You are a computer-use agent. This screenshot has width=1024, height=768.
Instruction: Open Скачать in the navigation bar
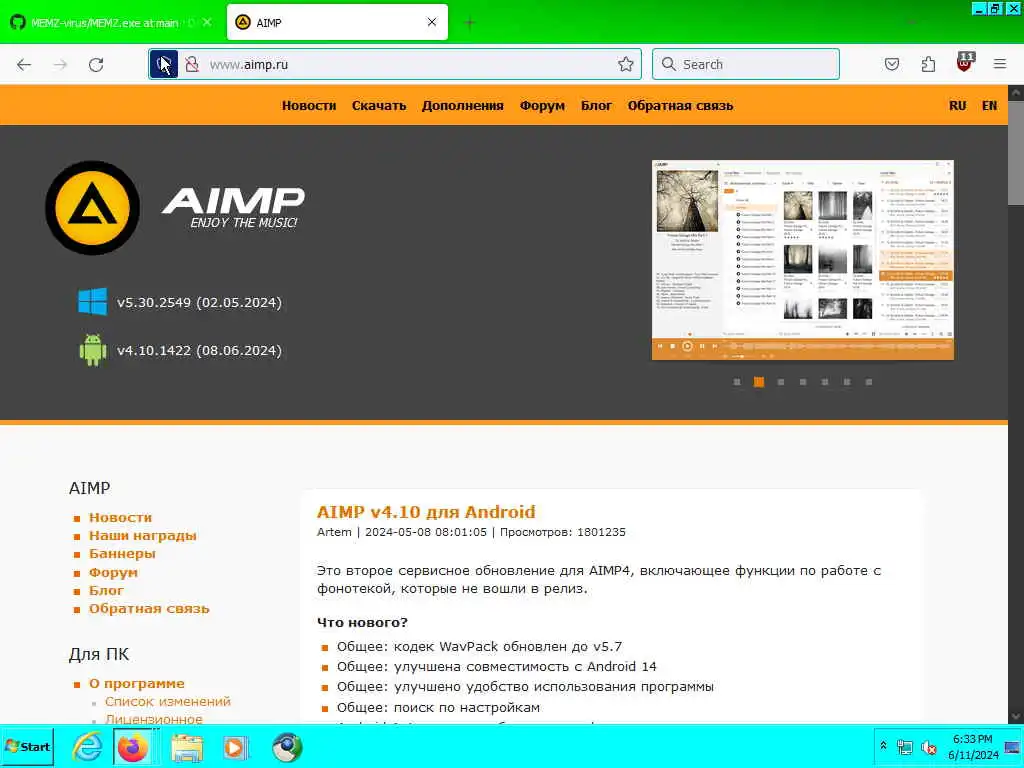379,106
